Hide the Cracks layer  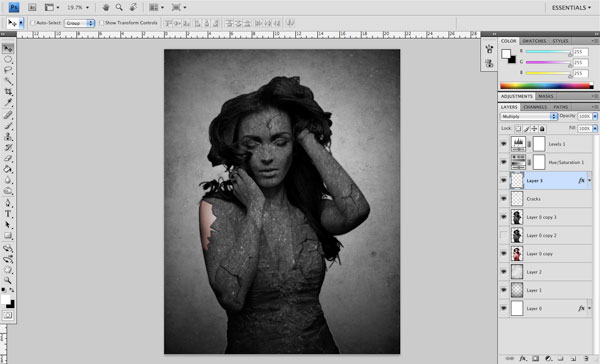tap(504, 199)
